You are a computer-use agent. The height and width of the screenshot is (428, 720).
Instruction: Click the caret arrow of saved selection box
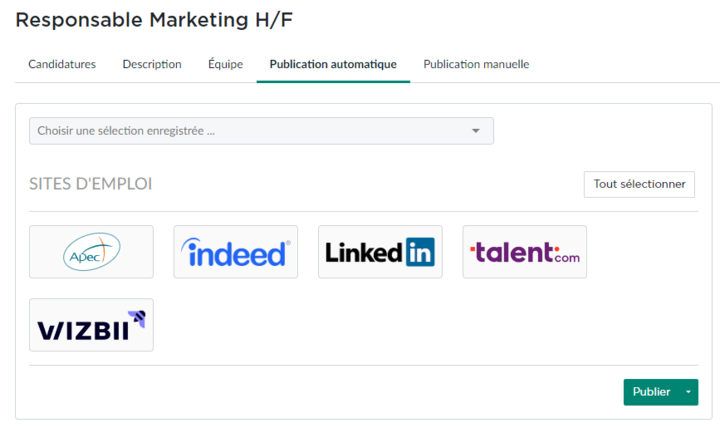tap(476, 131)
